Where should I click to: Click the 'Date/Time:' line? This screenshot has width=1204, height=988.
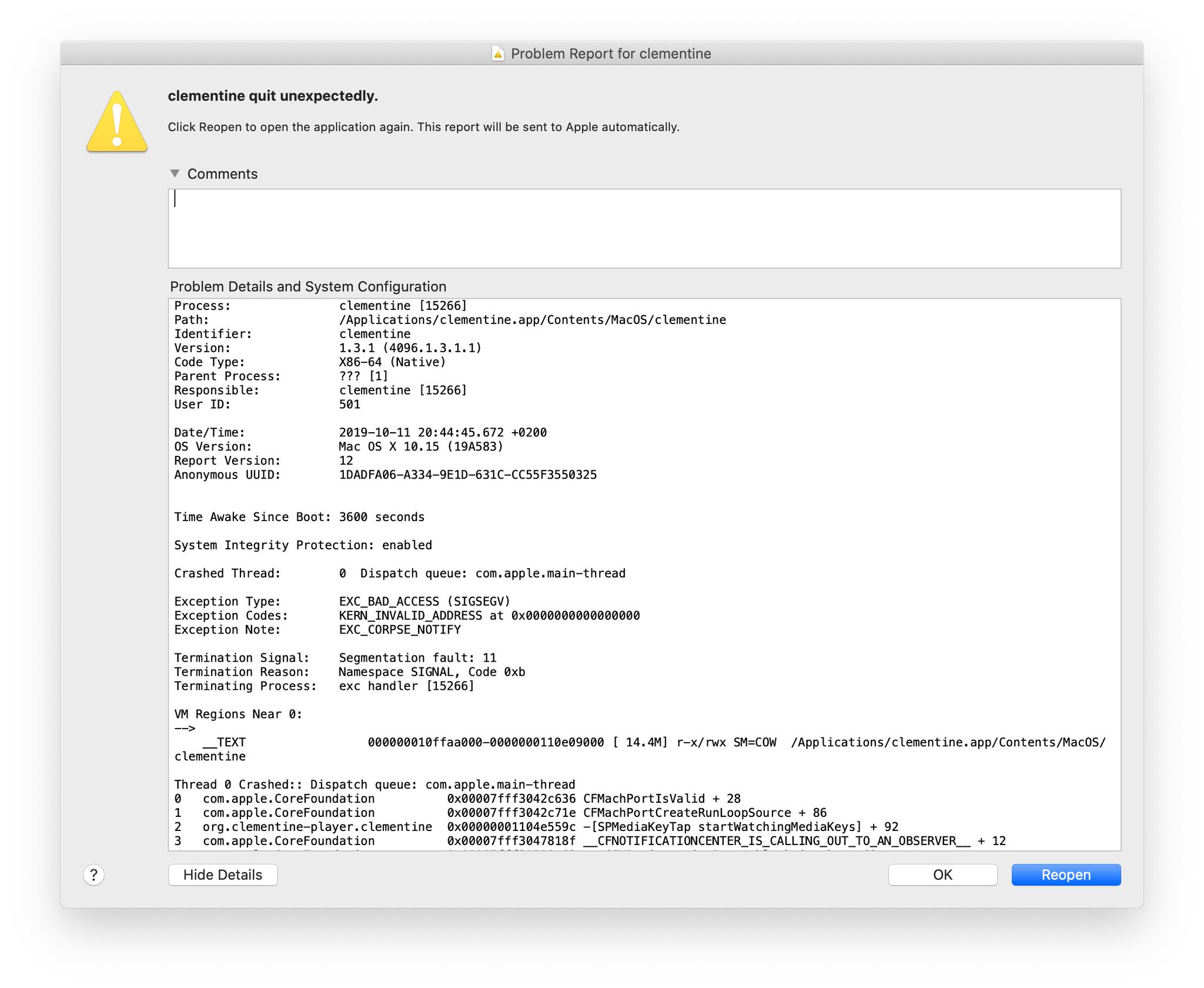pos(360,433)
